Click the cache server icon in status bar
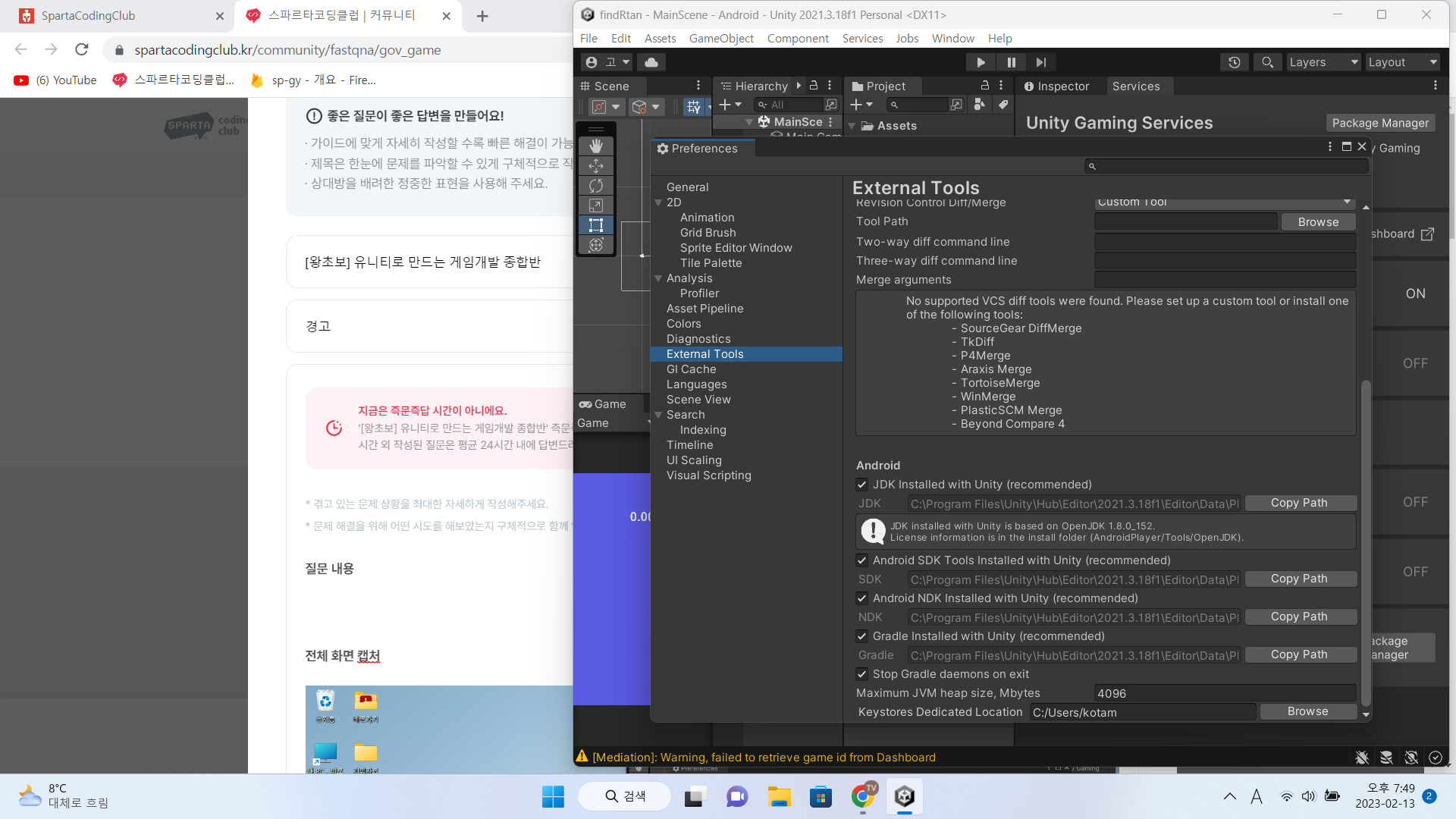1456x819 pixels. point(1386,757)
